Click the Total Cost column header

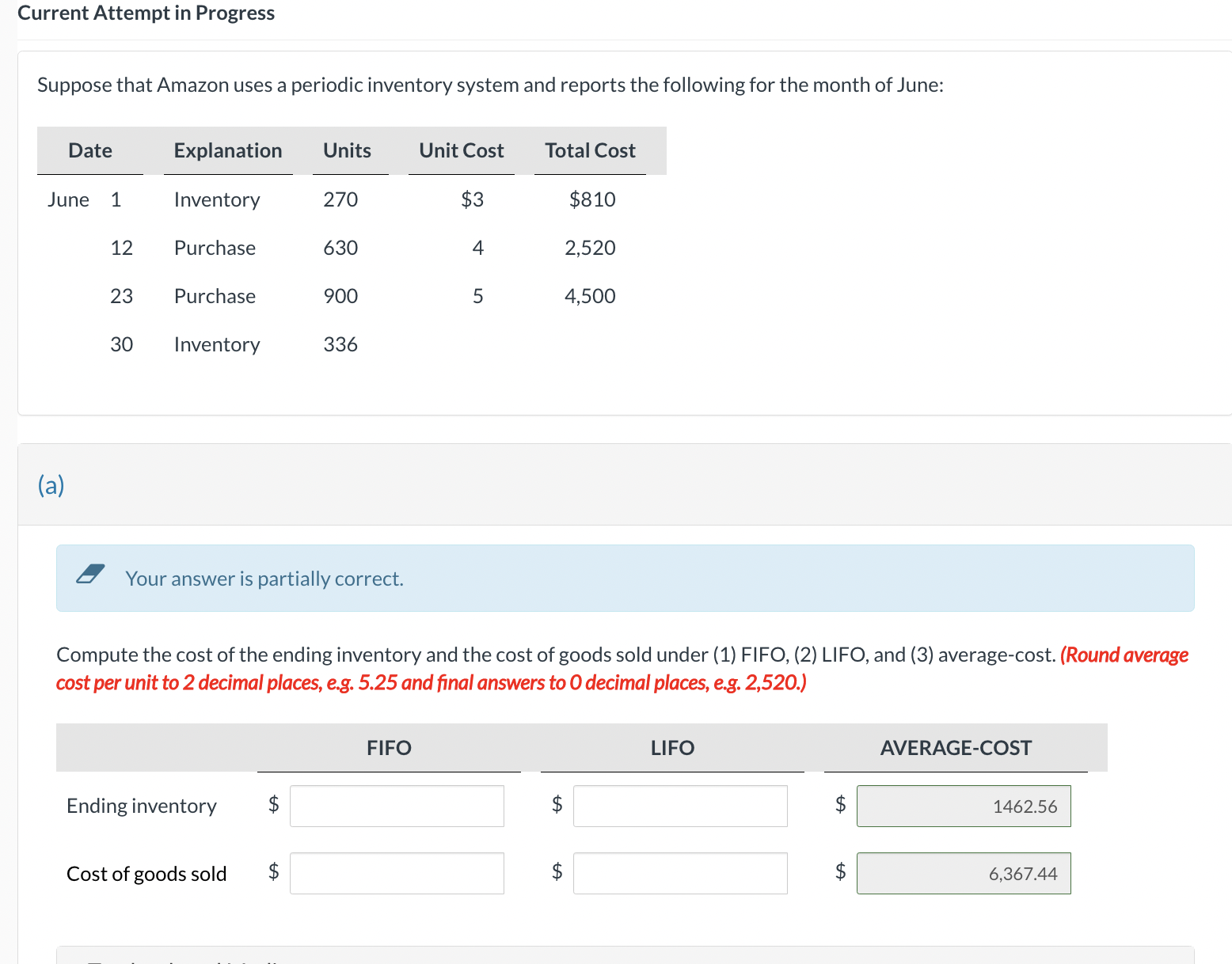[x=590, y=150]
